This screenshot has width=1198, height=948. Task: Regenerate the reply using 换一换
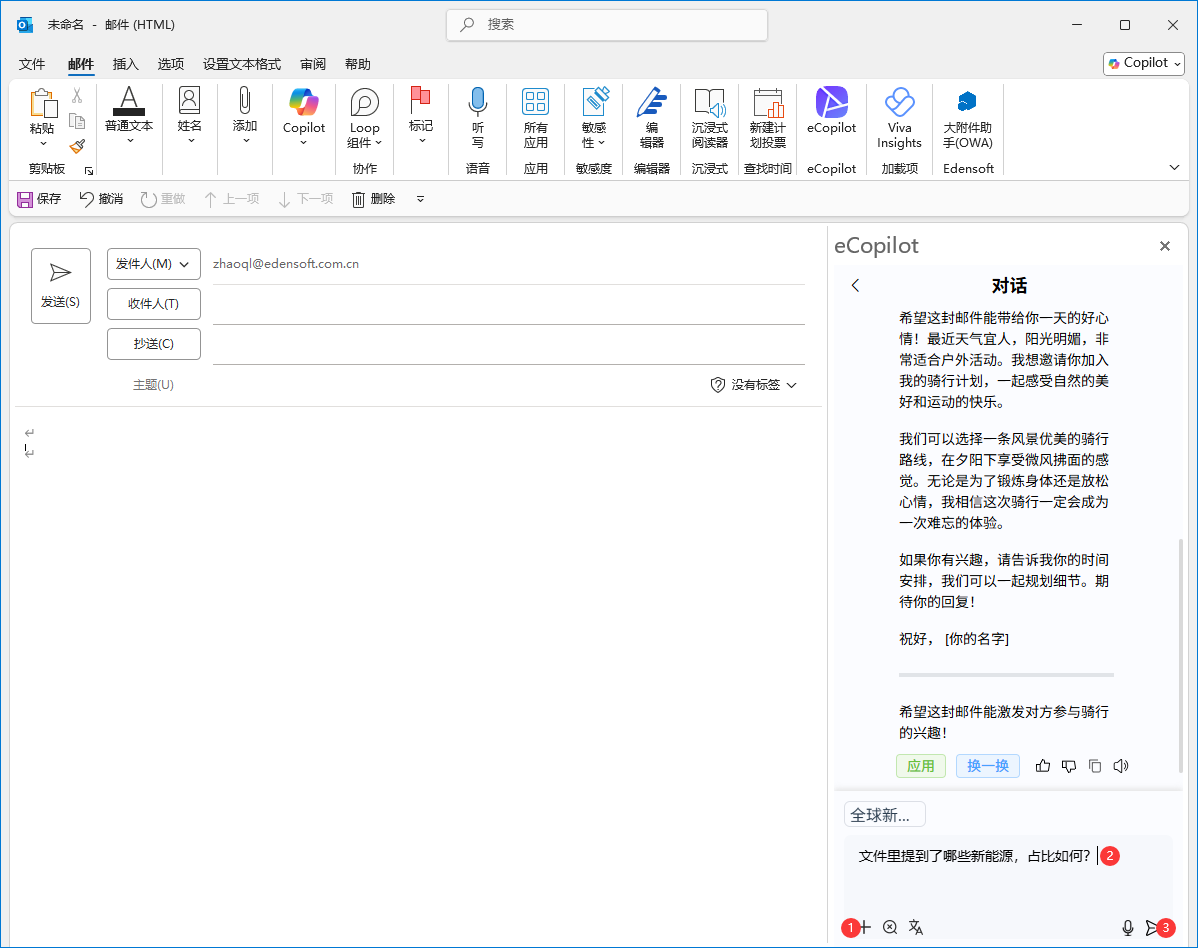(x=987, y=765)
